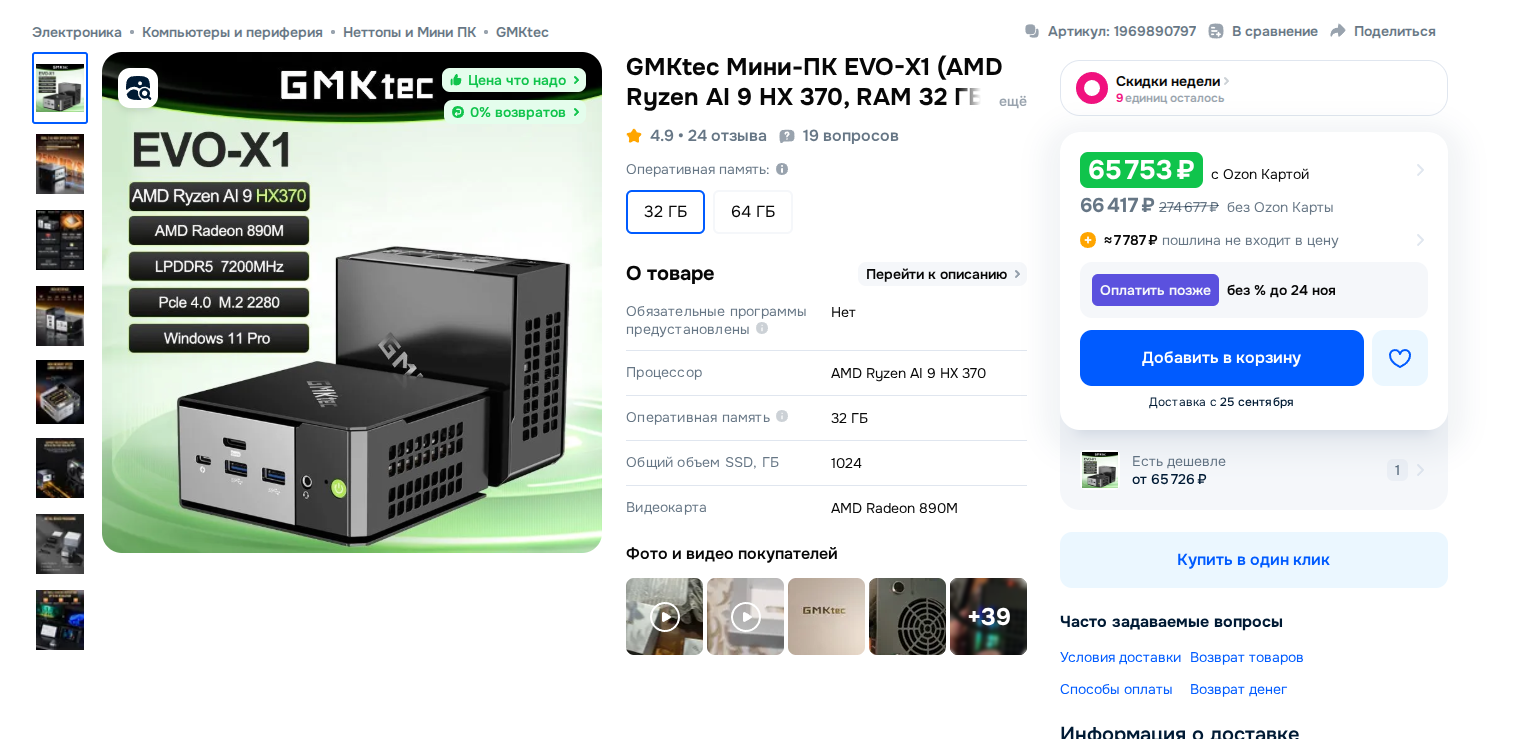Image resolution: width=1515 pixels, height=739 pixels.
Task: Play the first customer video thumbnail
Action: click(x=665, y=616)
